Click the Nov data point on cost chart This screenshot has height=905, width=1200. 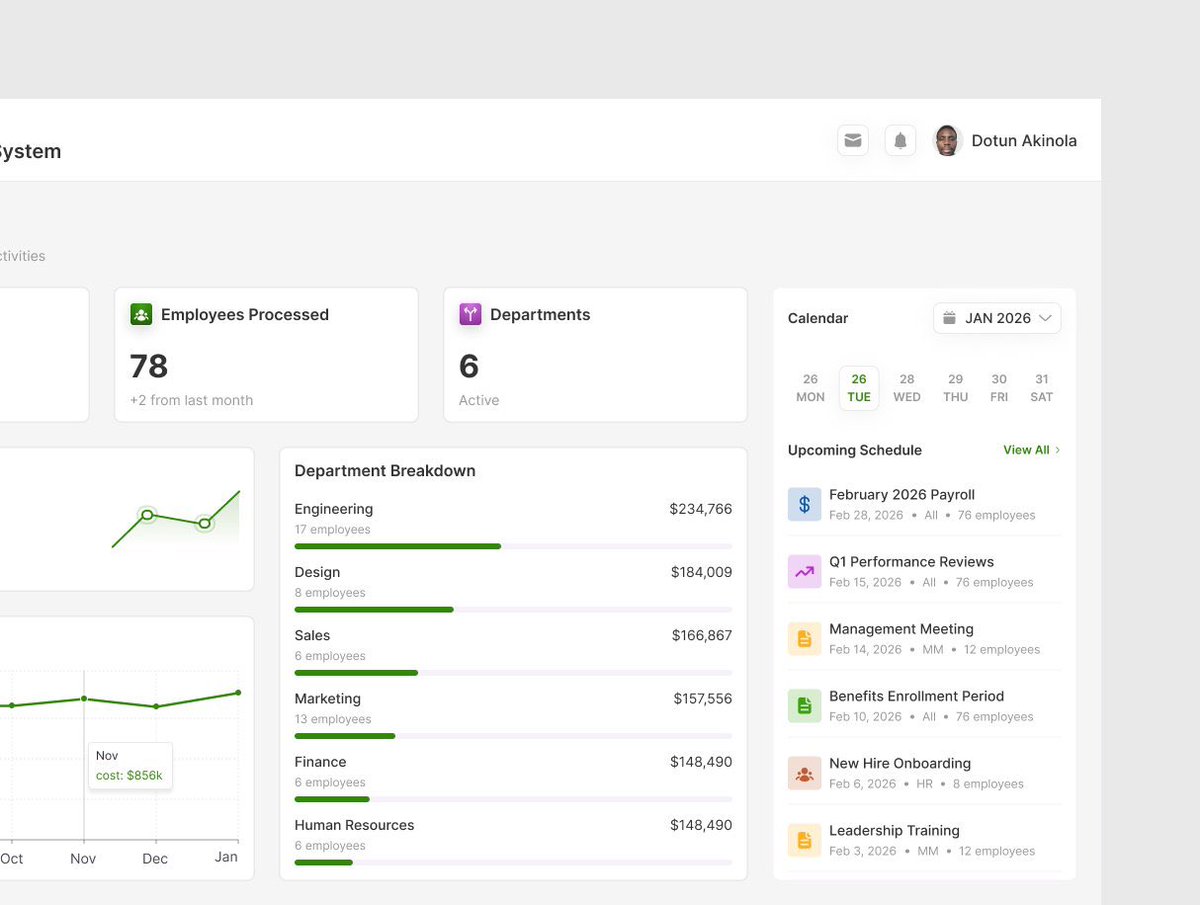[x=84, y=698]
